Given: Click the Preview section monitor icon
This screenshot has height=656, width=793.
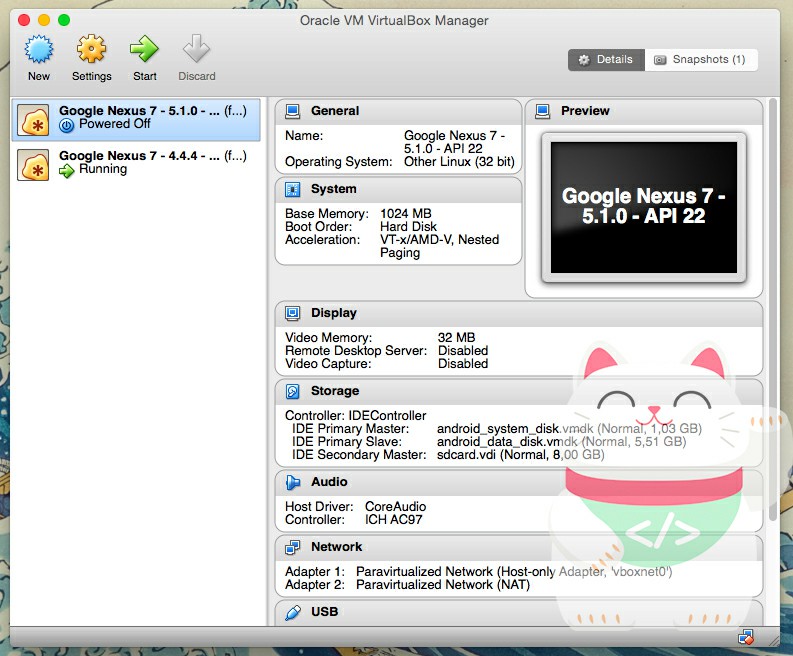Looking at the screenshot, I should coord(542,111).
